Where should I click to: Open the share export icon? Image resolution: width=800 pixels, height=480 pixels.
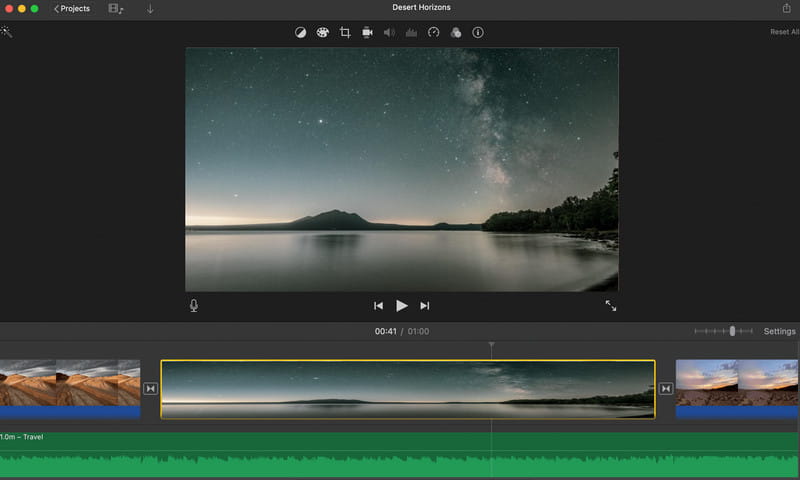786,8
